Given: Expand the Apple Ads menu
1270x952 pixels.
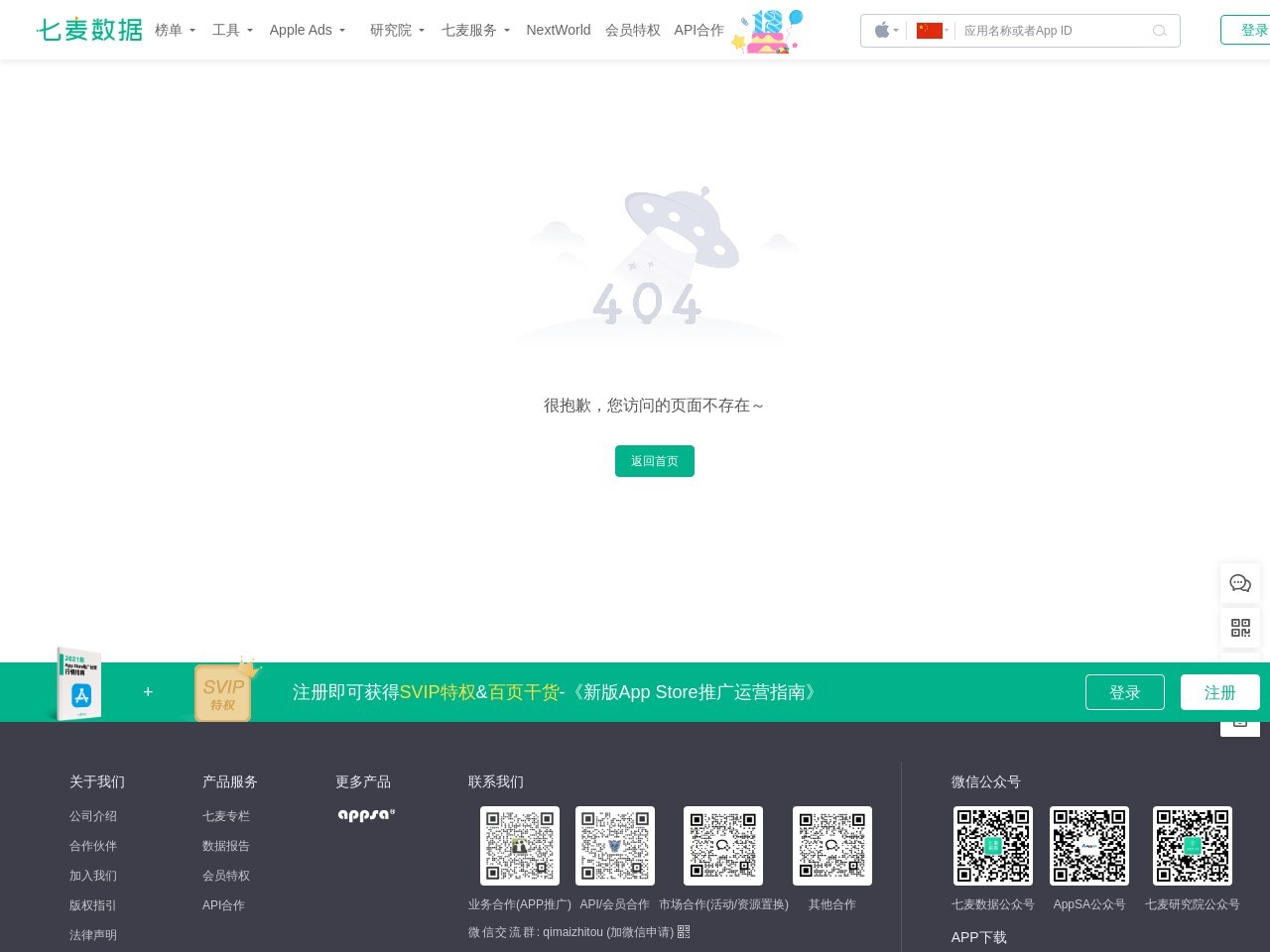Looking at the screenshot, I should click(x=307, y=30).
